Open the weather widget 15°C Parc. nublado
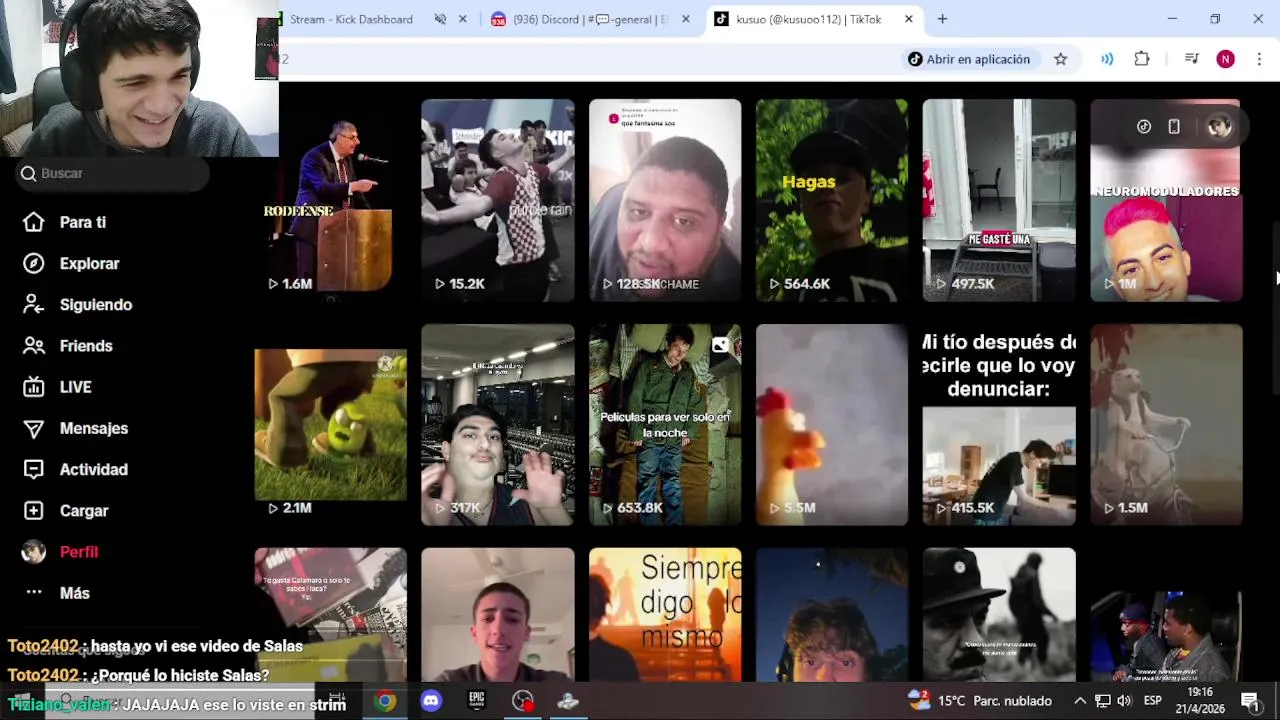The height and width of the screenshot is (720, 1280). 980,701
